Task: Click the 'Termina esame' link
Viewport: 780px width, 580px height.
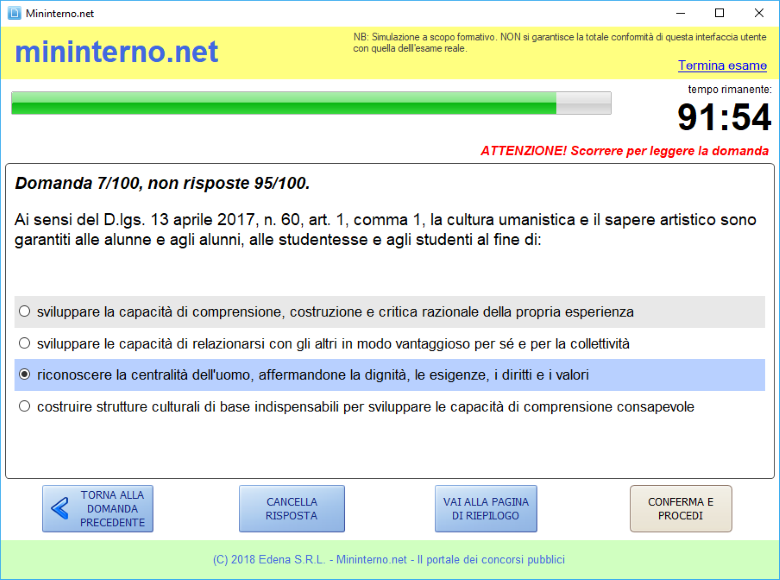Action: click(722, 66)
